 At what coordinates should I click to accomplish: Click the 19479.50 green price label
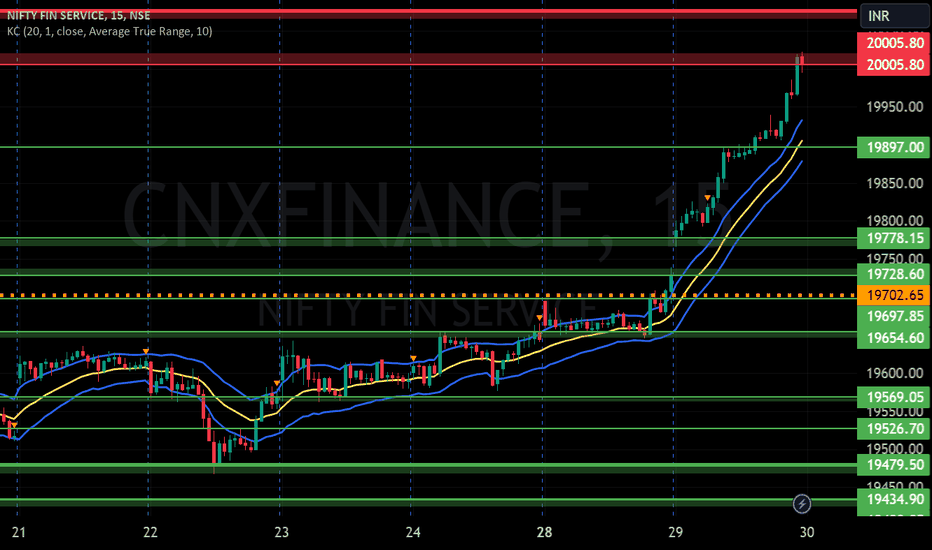tap(894, 464)
